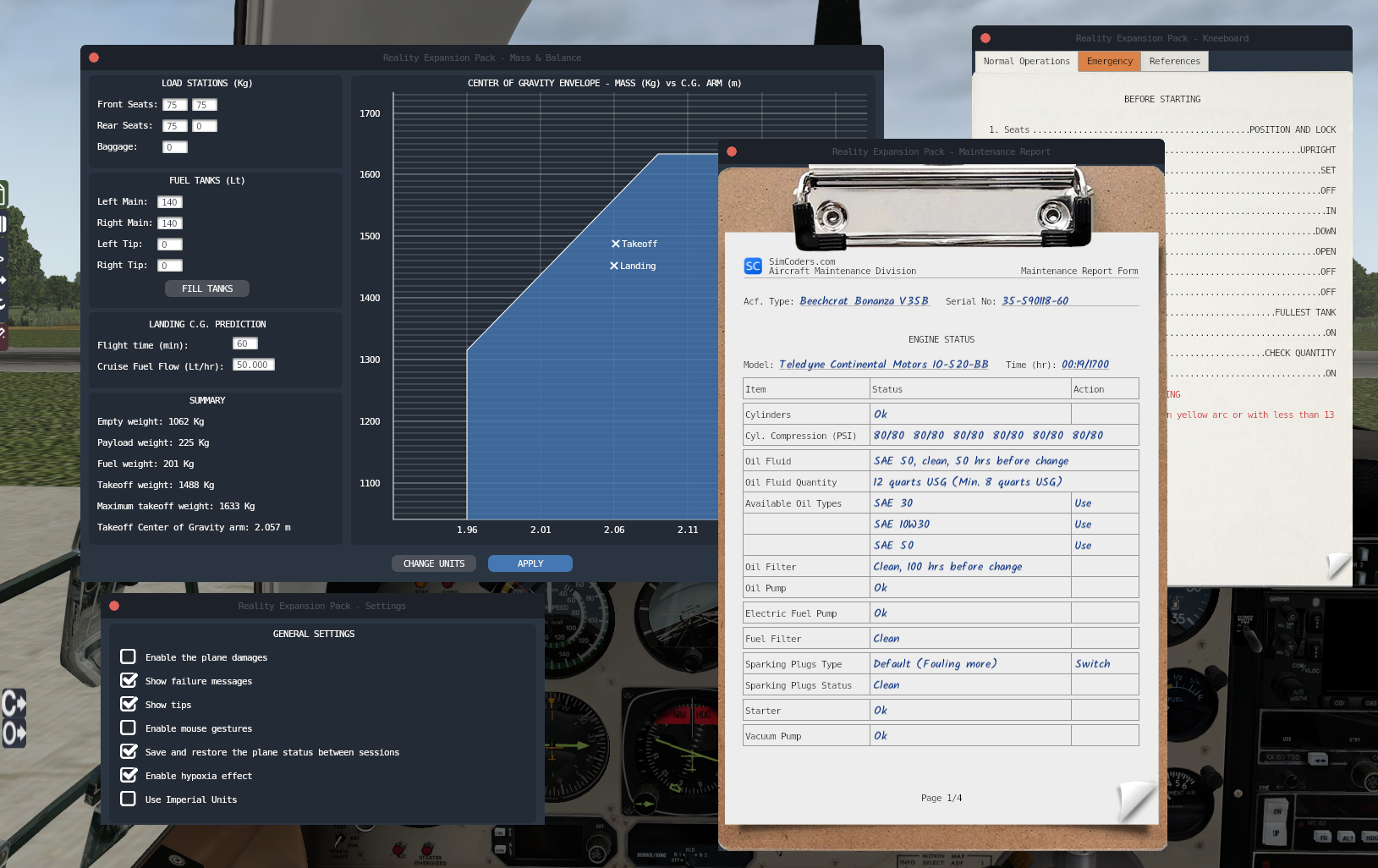This screenshot has height=868, width=1378.
Task: Turn on Enable mouse gestures
Action: [x=129, y=728]
